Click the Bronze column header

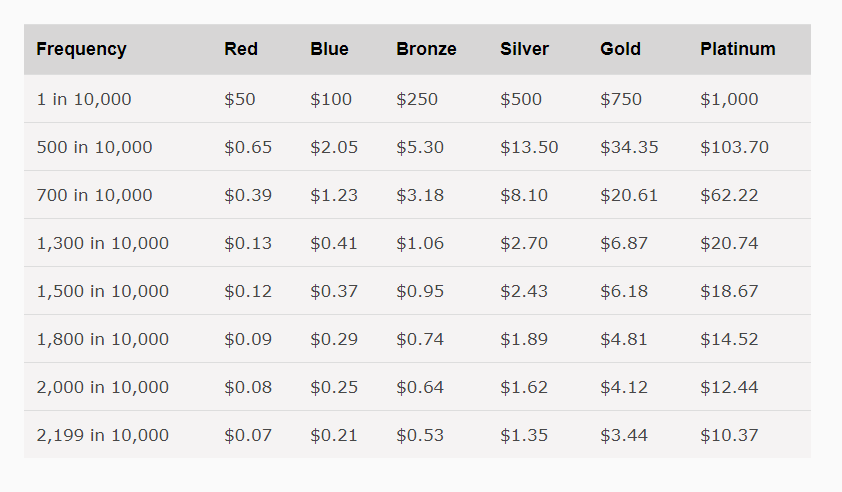coord(426,49)
